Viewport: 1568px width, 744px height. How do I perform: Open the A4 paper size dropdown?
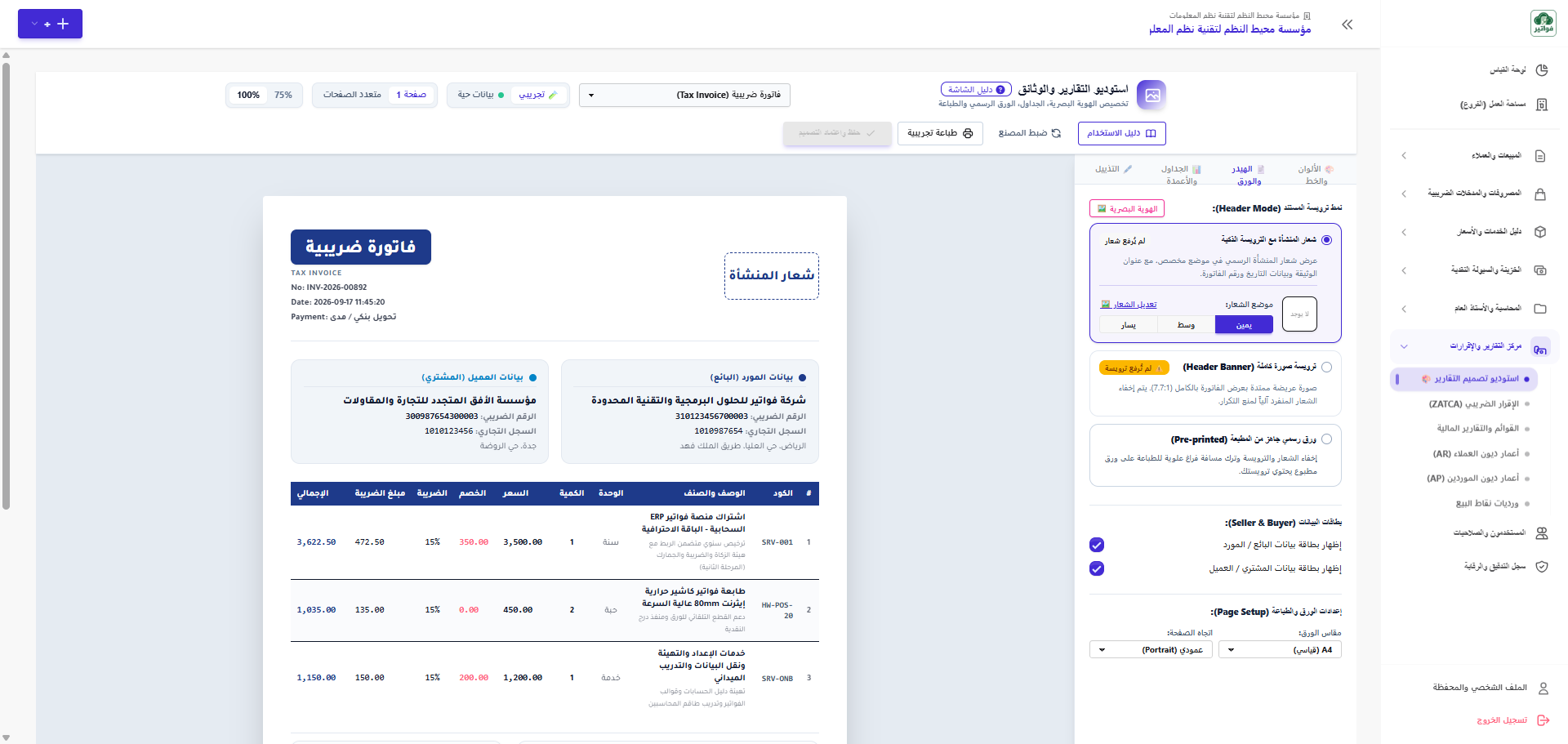[1280, 650]
